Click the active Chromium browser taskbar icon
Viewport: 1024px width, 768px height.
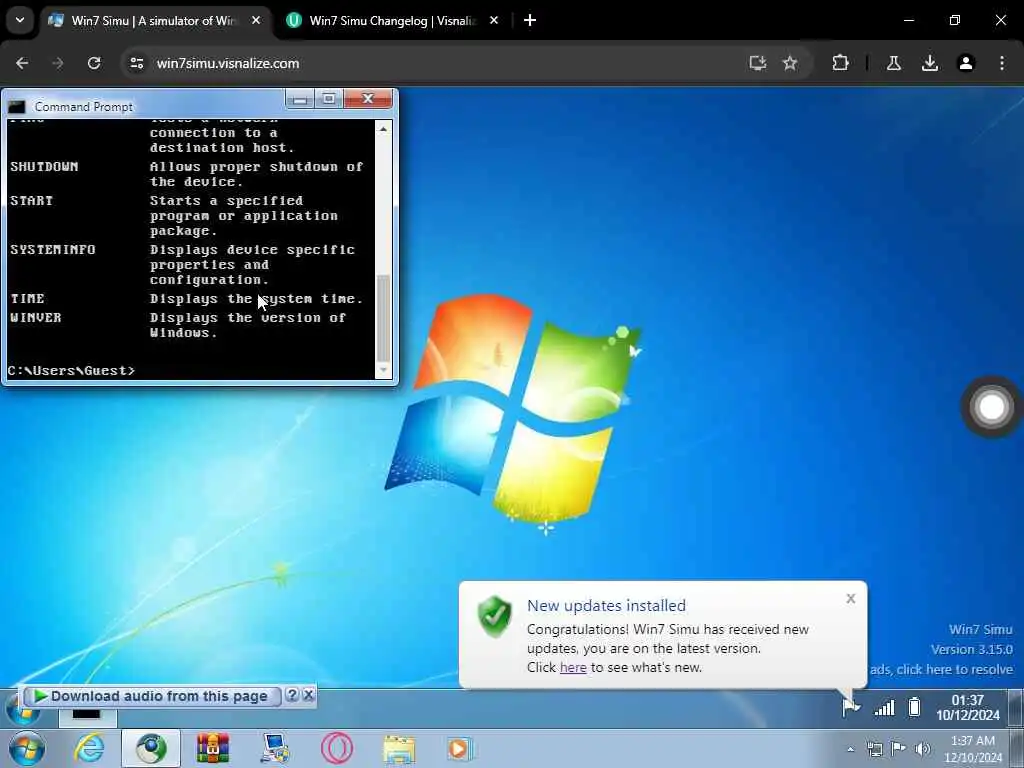[151, 748]
